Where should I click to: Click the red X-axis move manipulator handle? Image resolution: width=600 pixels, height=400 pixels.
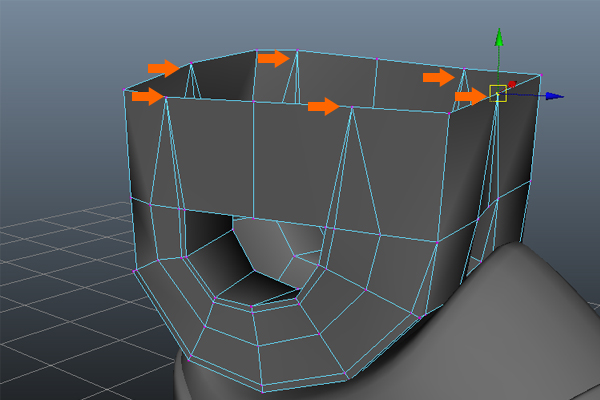click(x=512, y=84)
